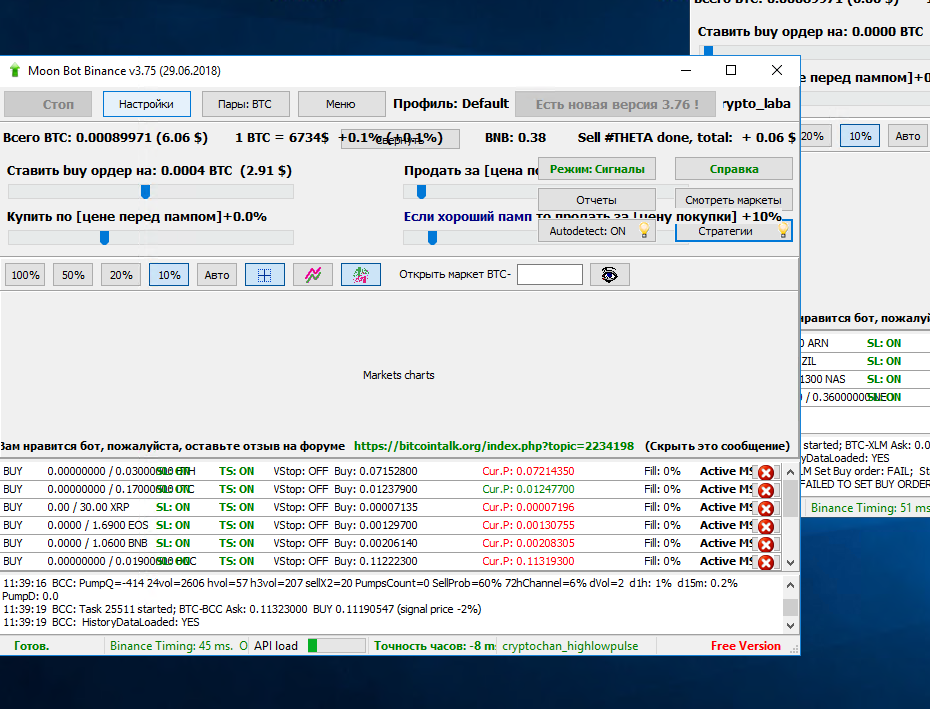Screen dimensions: 930x709
Task: Click the eye icon beside market field
Action: [x=609, y=275]
